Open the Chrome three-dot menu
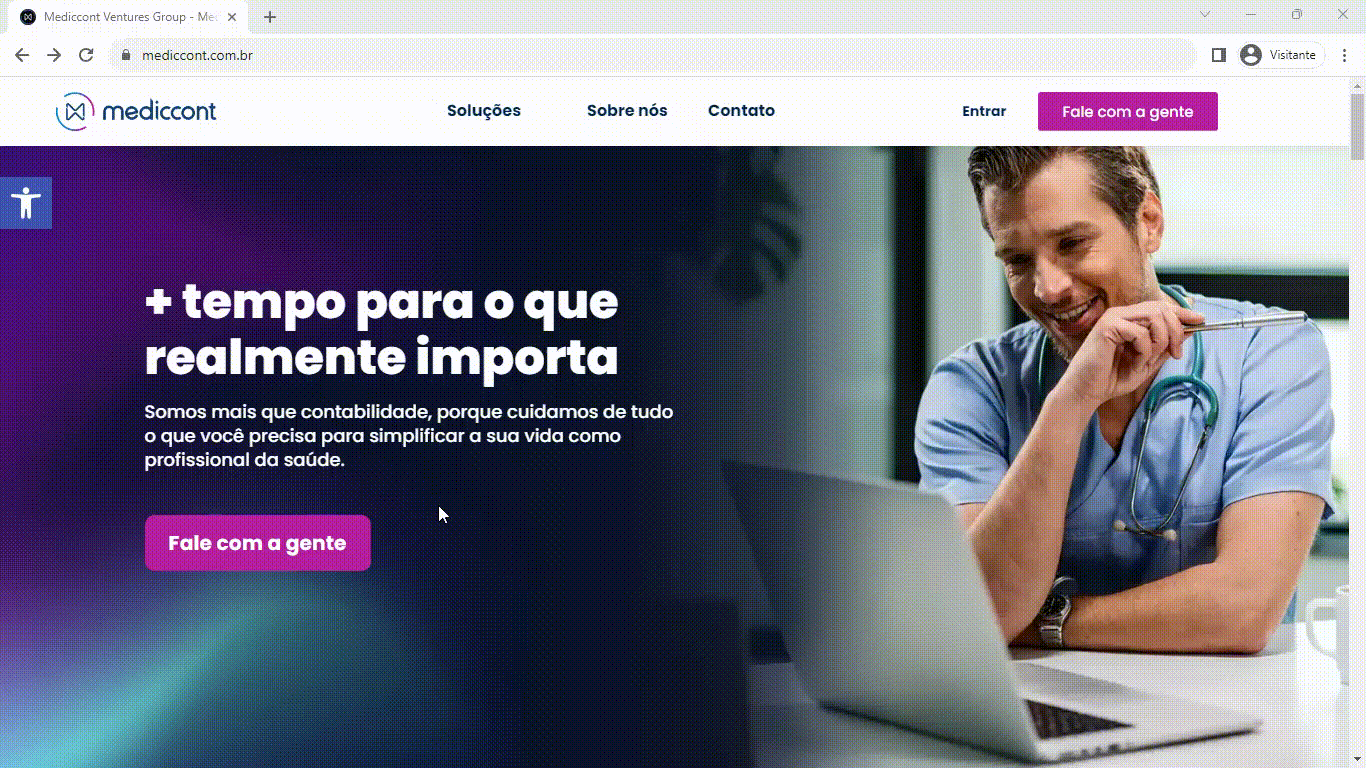 pyautogui.click(x=1345, y=55)
